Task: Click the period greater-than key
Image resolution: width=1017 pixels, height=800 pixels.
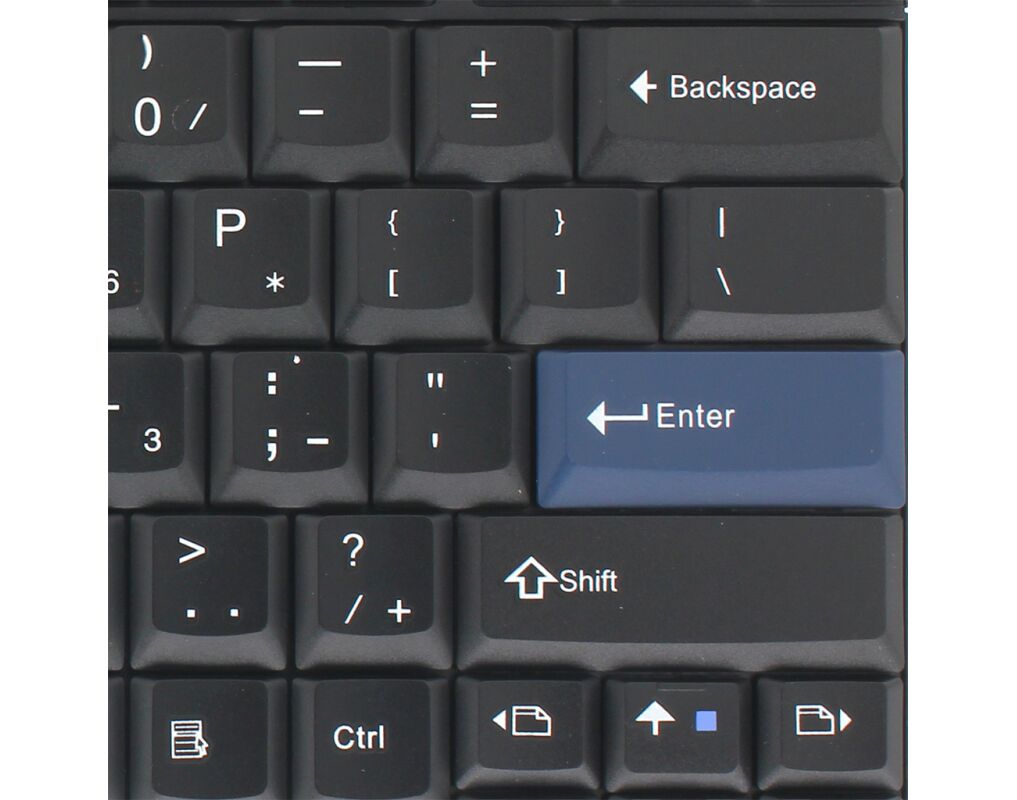Action: (209, 592)
